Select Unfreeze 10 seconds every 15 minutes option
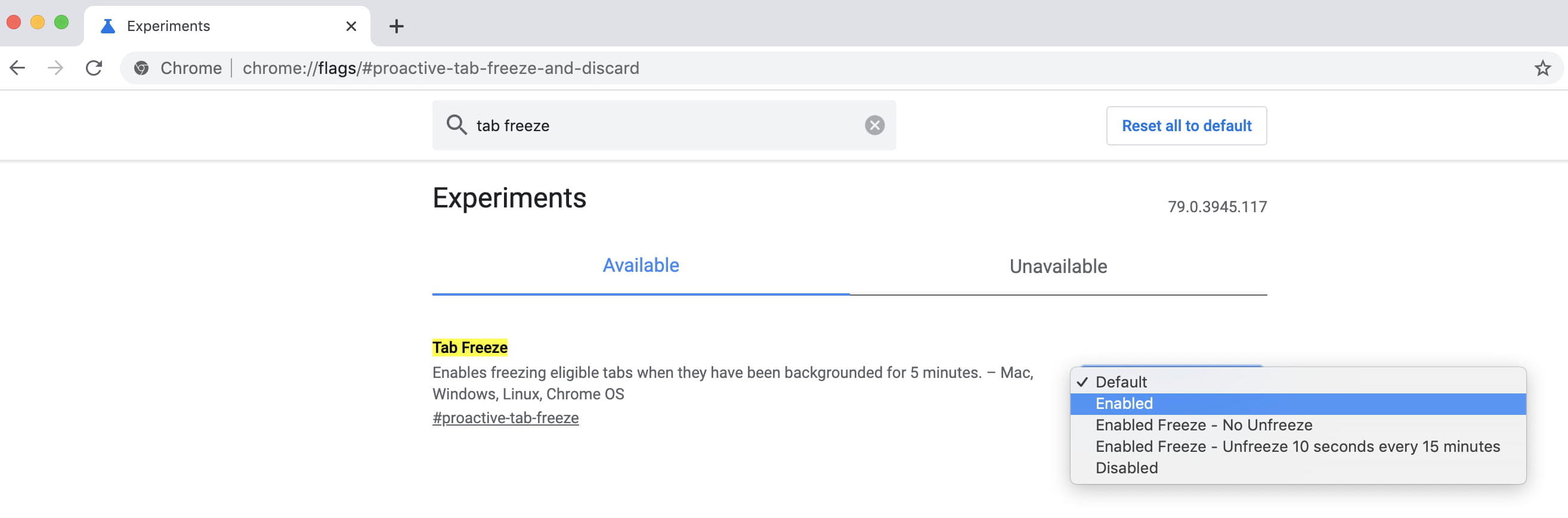The image size is (1568, 518). click(x=1298, y=446)
